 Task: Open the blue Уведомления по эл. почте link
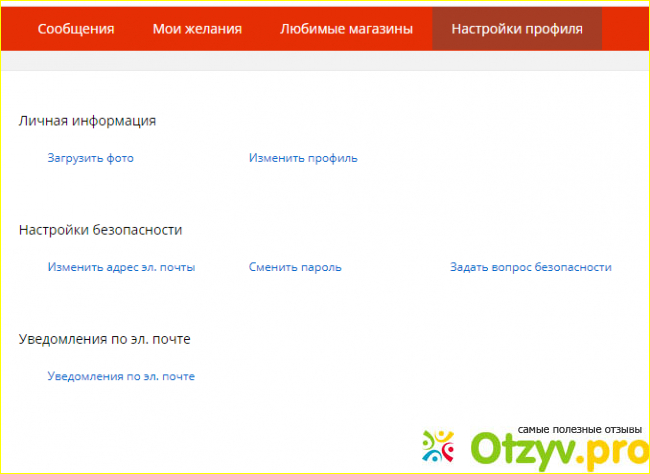point(121,376)
